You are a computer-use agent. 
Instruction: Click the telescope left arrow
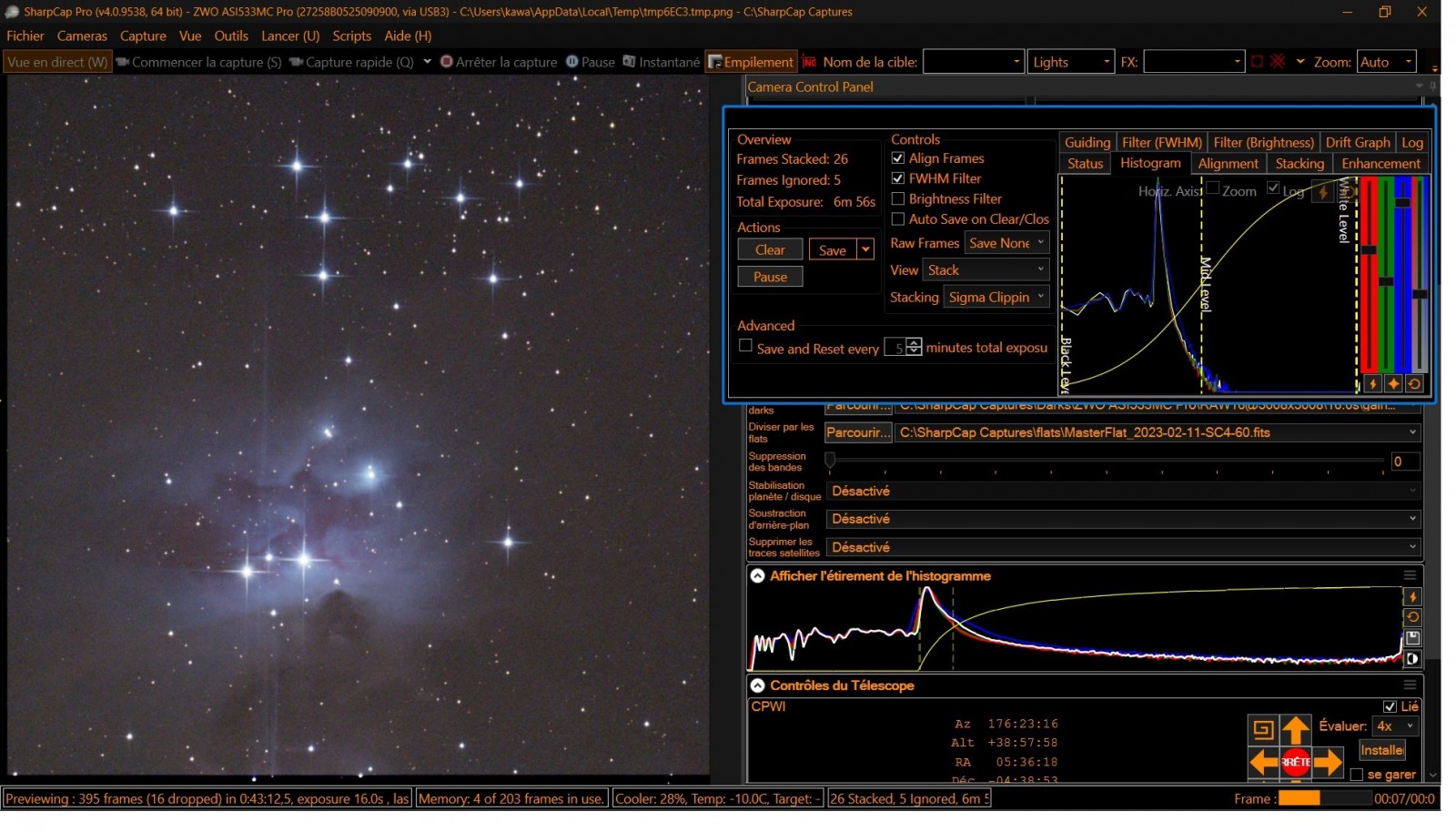click(x=1263, y=762)
